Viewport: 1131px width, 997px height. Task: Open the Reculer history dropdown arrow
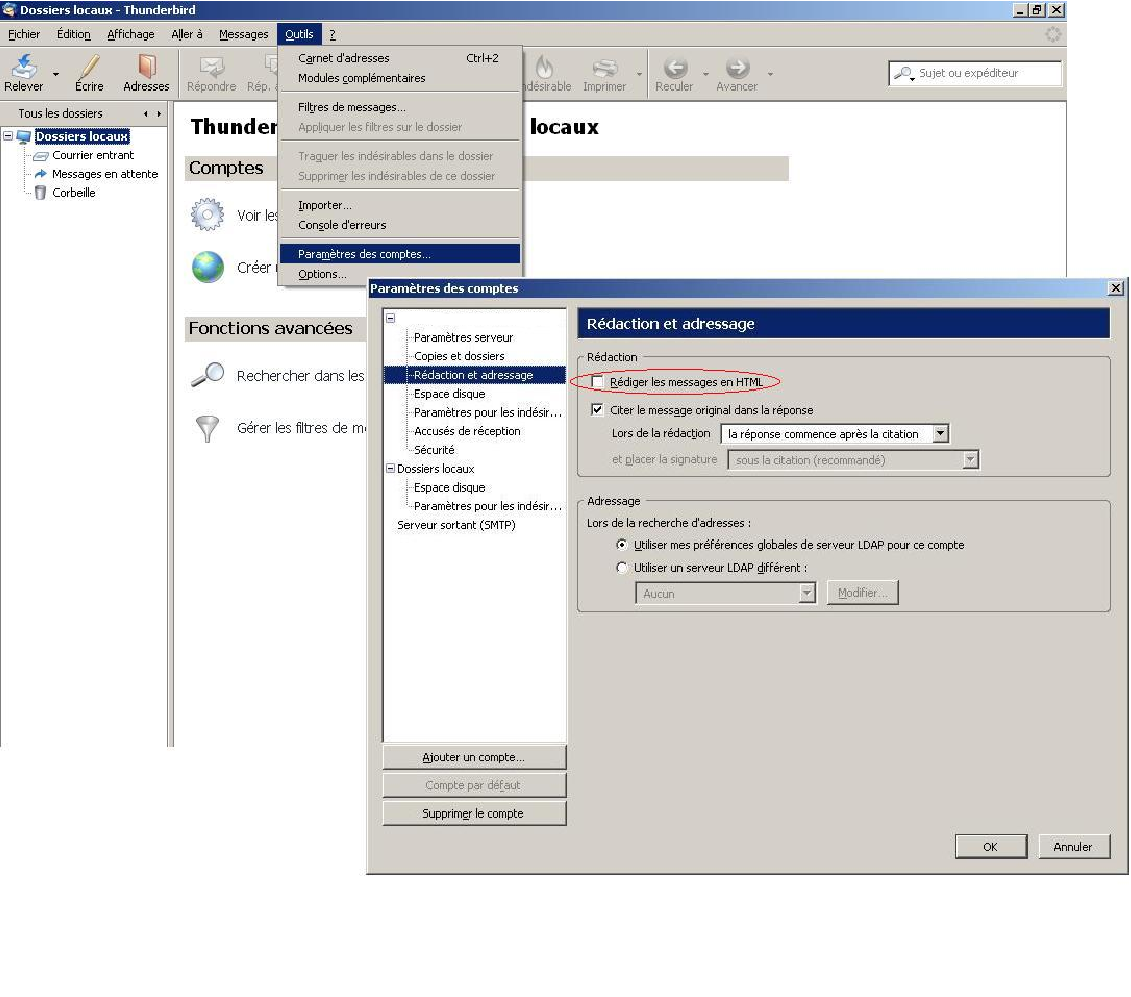pos(705,74)
